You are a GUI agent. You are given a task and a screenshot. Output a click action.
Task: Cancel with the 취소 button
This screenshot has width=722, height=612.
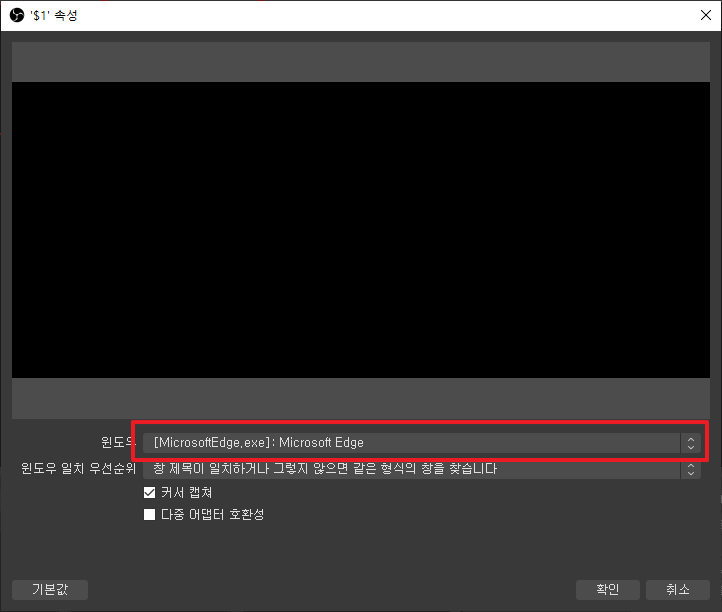(x=677, y=589)
